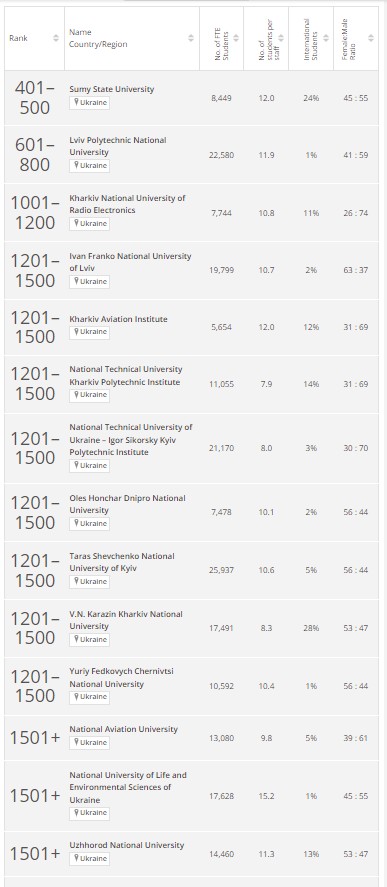Click Ukraine location tag under Sumy State University
This screenshot has width=387, height=887.
tap(89, 103)
